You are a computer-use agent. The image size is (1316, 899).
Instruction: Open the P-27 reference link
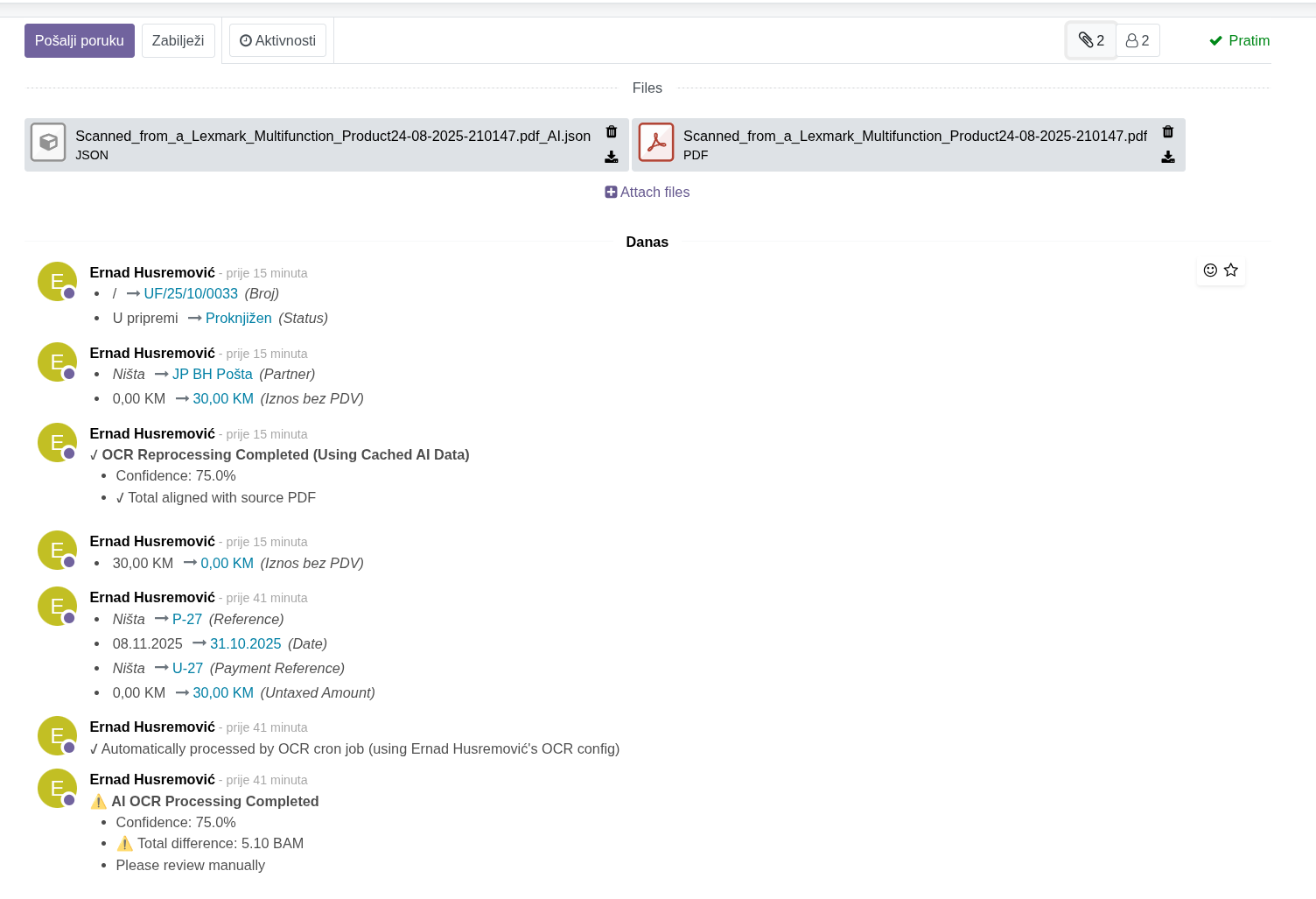point(187,619)
